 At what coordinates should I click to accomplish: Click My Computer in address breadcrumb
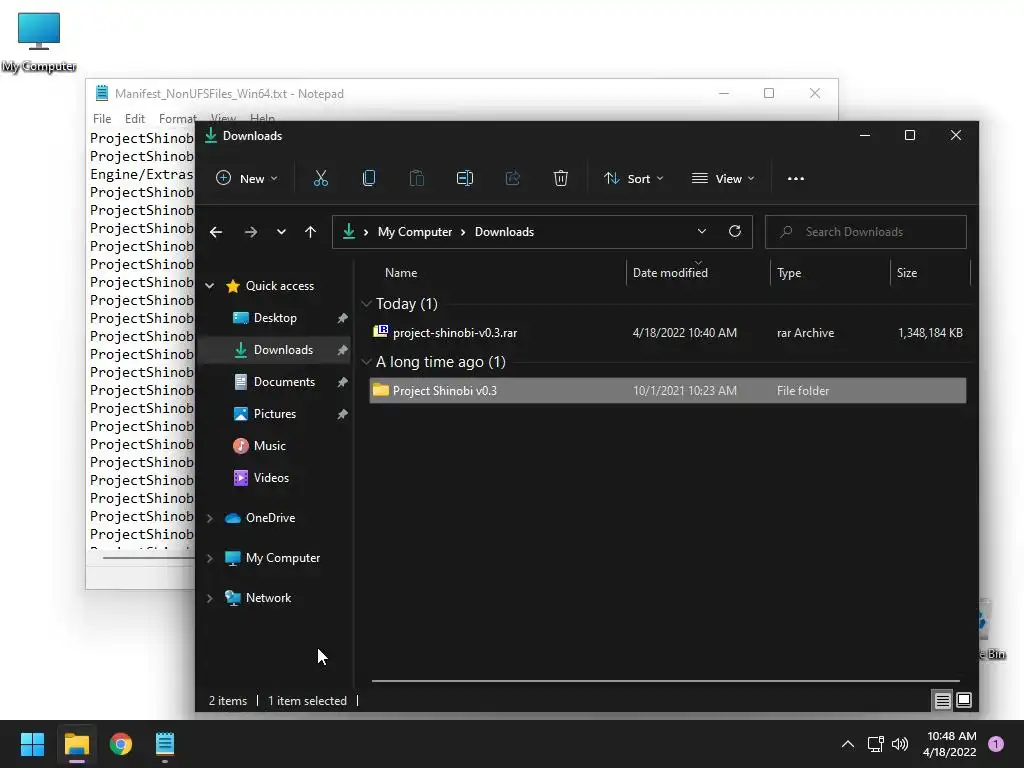click(x=415, y=232)
